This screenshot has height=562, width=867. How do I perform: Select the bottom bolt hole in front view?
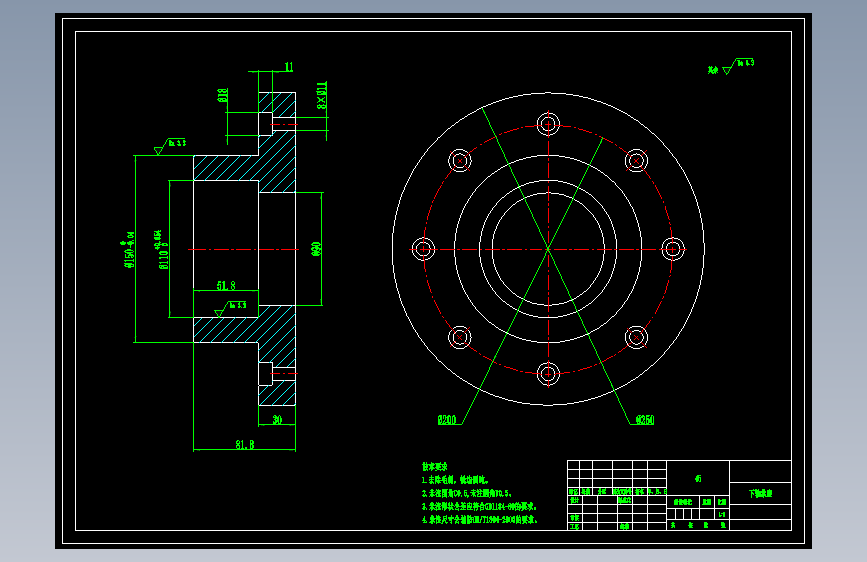point(548,373)
